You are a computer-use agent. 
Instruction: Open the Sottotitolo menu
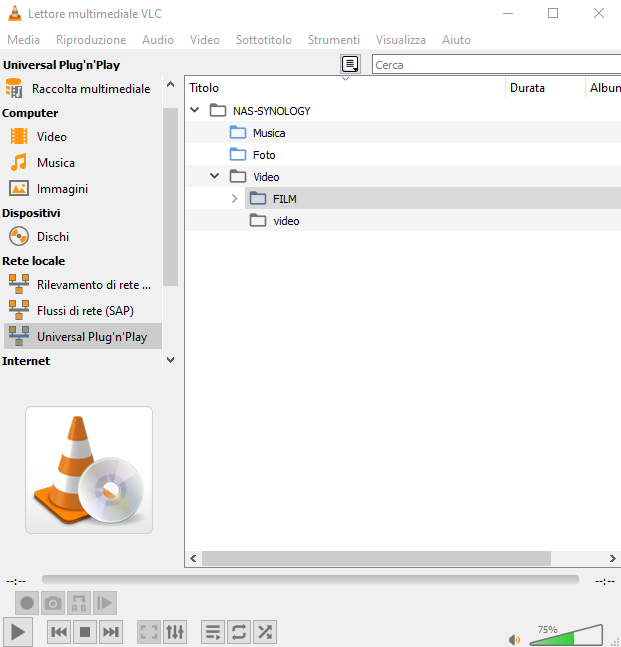(264, 40)
